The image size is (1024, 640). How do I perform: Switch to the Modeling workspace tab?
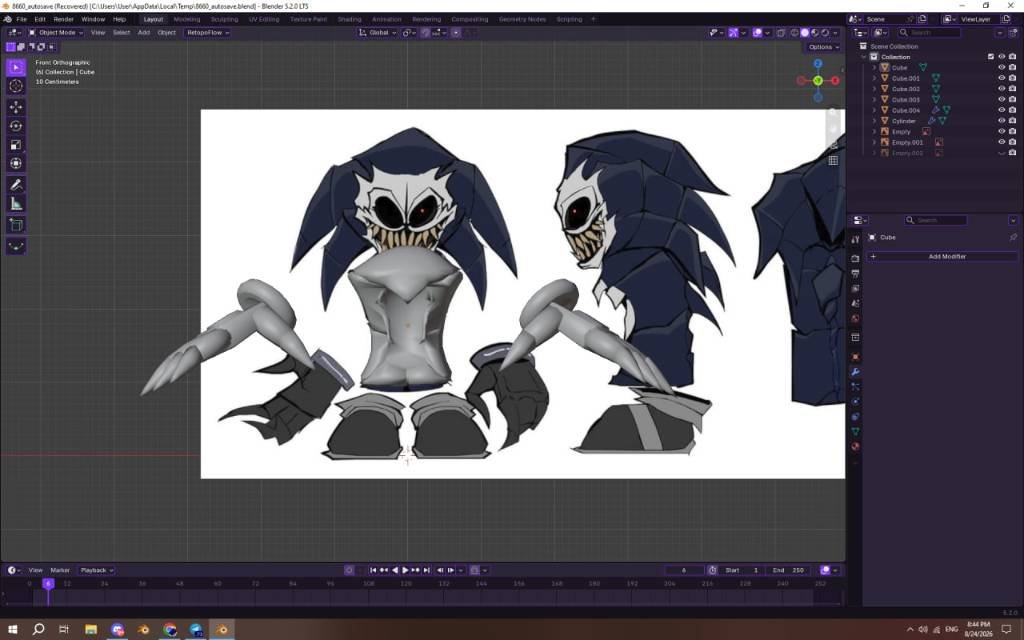[x=187, y=19]
